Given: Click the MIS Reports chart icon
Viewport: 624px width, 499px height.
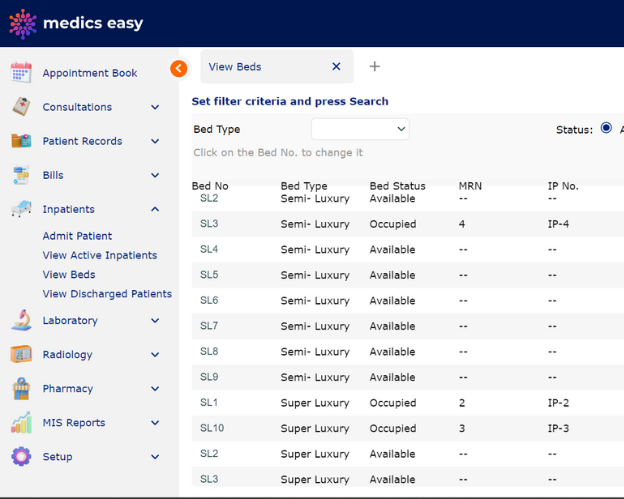Looking at the screenshot, I should pyautogui.click(x=21, y=423).
